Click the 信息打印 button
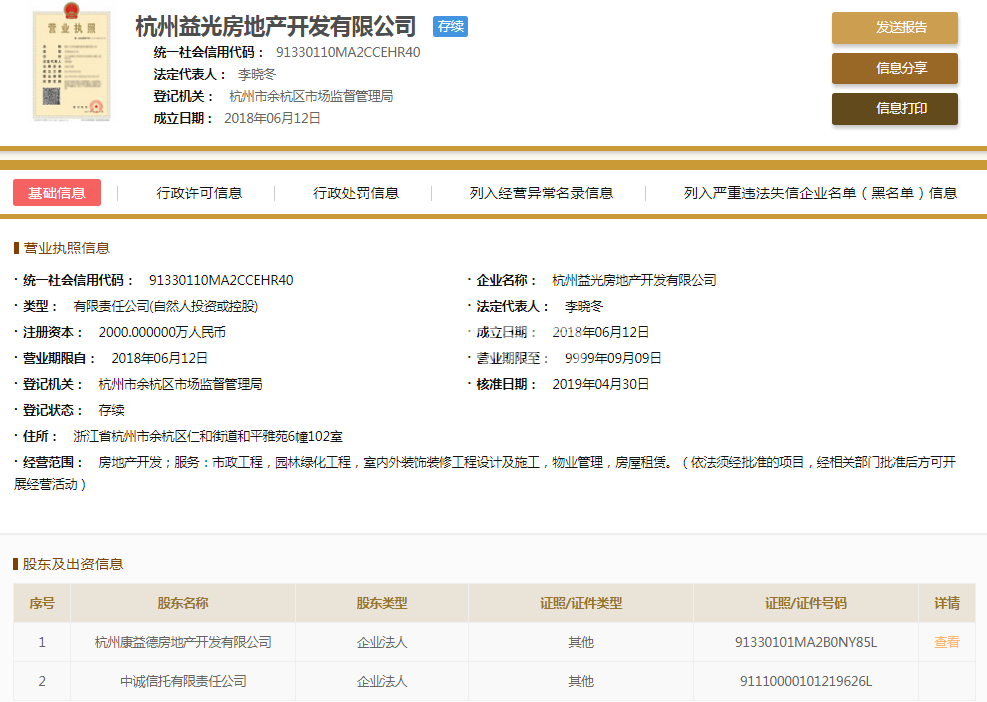The height and width of the screenshot is (702, 987). (894, 109)
